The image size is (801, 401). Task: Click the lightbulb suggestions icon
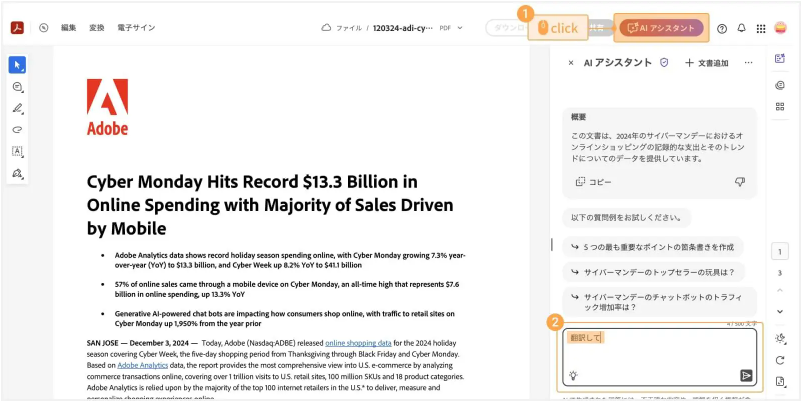[x=574, y=375]
